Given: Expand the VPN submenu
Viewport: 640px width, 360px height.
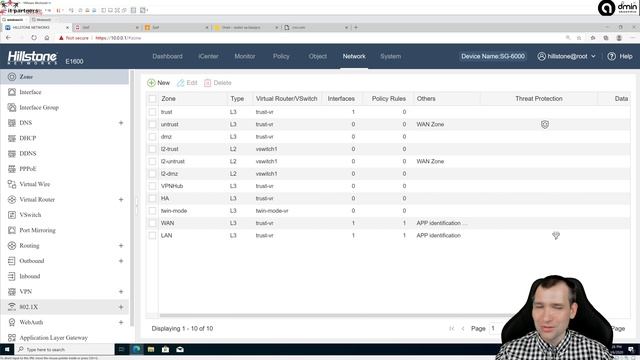Looking at the screenshot, I should tap(121, 291).
